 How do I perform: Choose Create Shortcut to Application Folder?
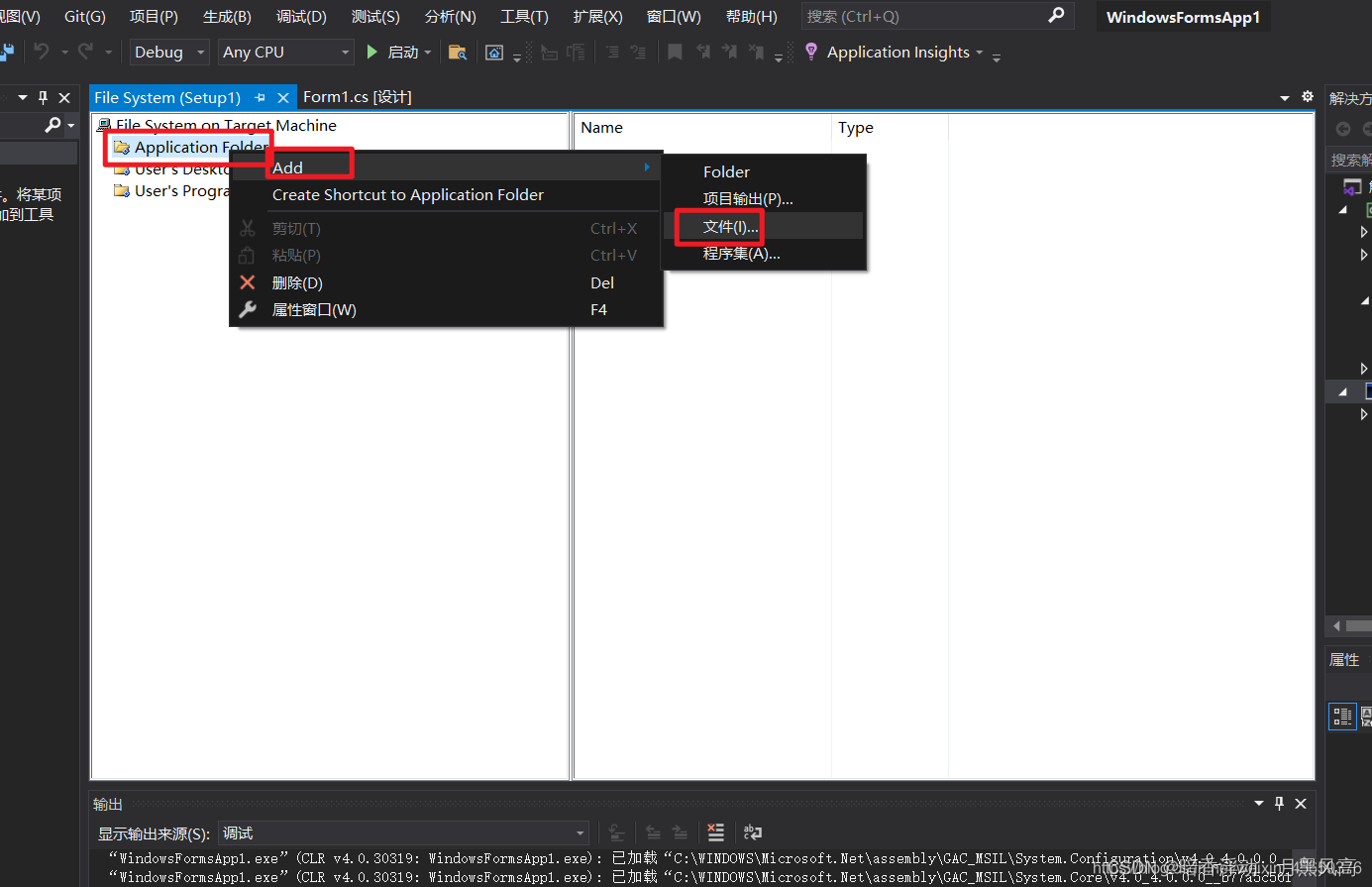[x=446, y=195]
